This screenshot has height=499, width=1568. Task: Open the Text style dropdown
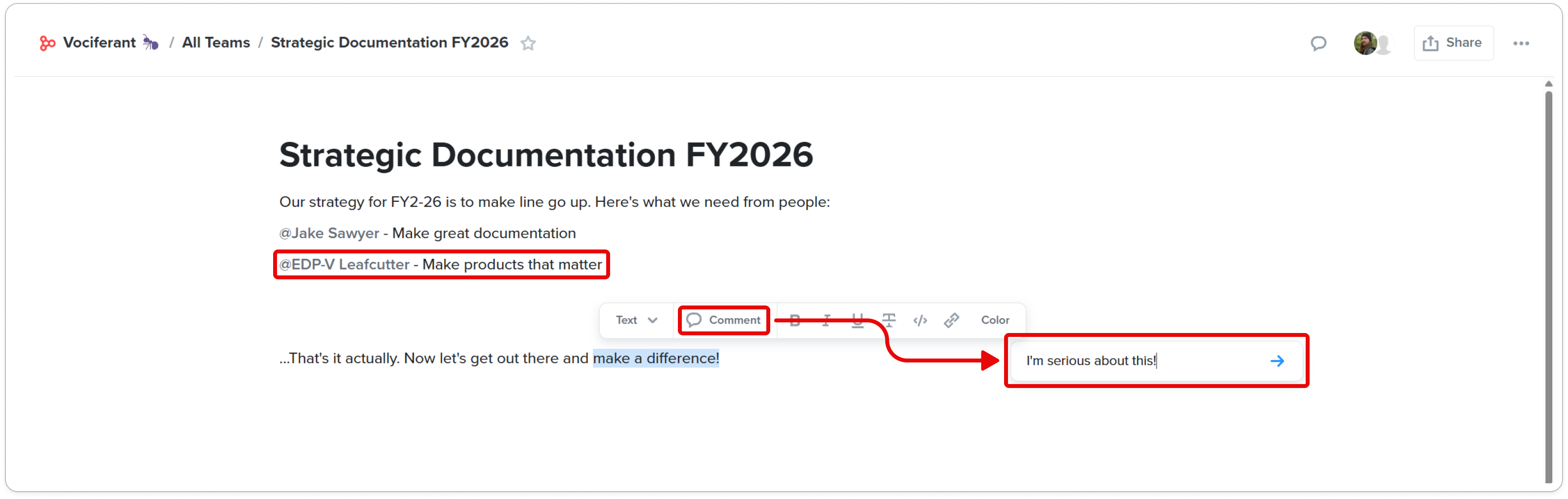click(636, 320)
